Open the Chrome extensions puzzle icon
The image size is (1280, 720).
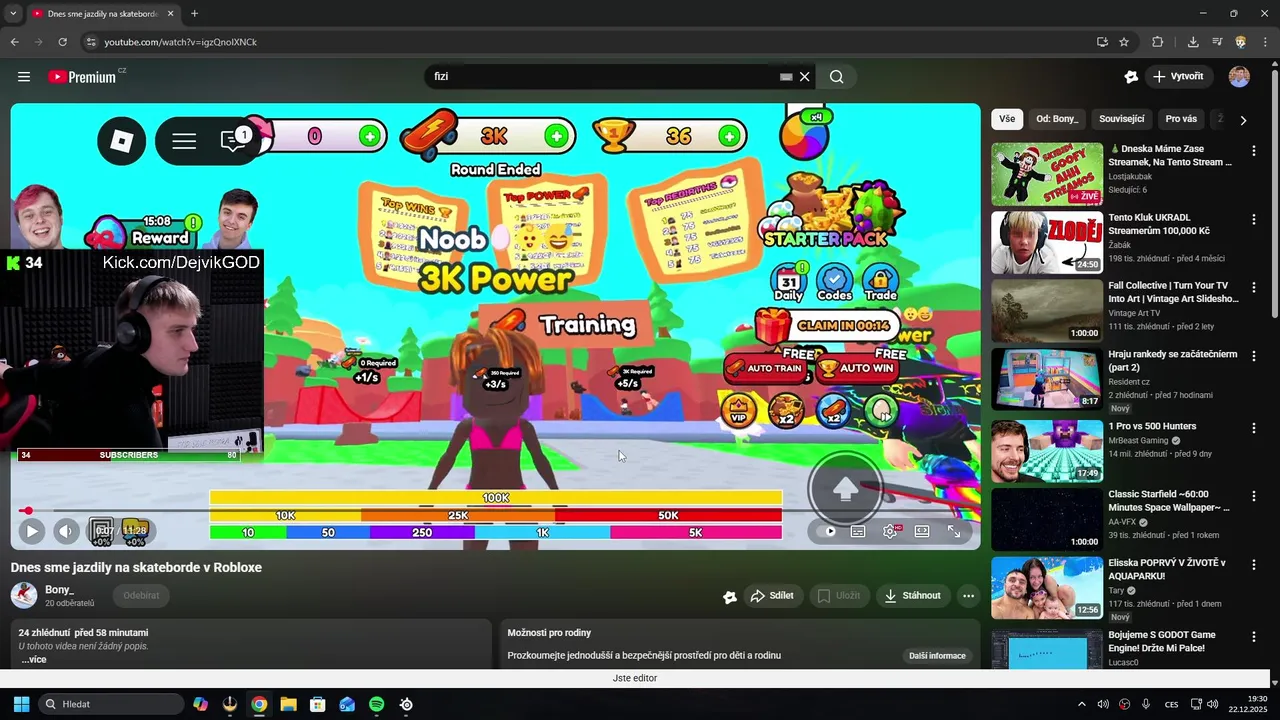coord(1158,42)
